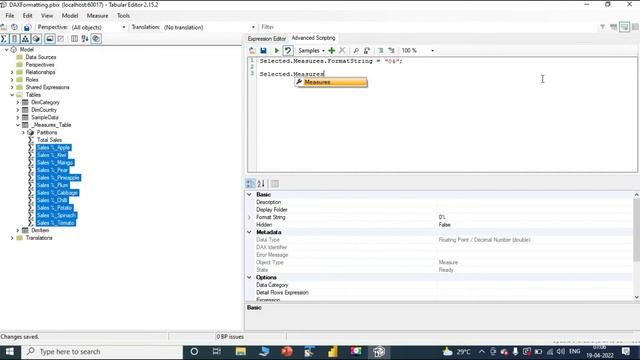Image resolution: width=640 pixels, height=360 pixels.
Task: Open Model menu
Action: coord(70,16)
